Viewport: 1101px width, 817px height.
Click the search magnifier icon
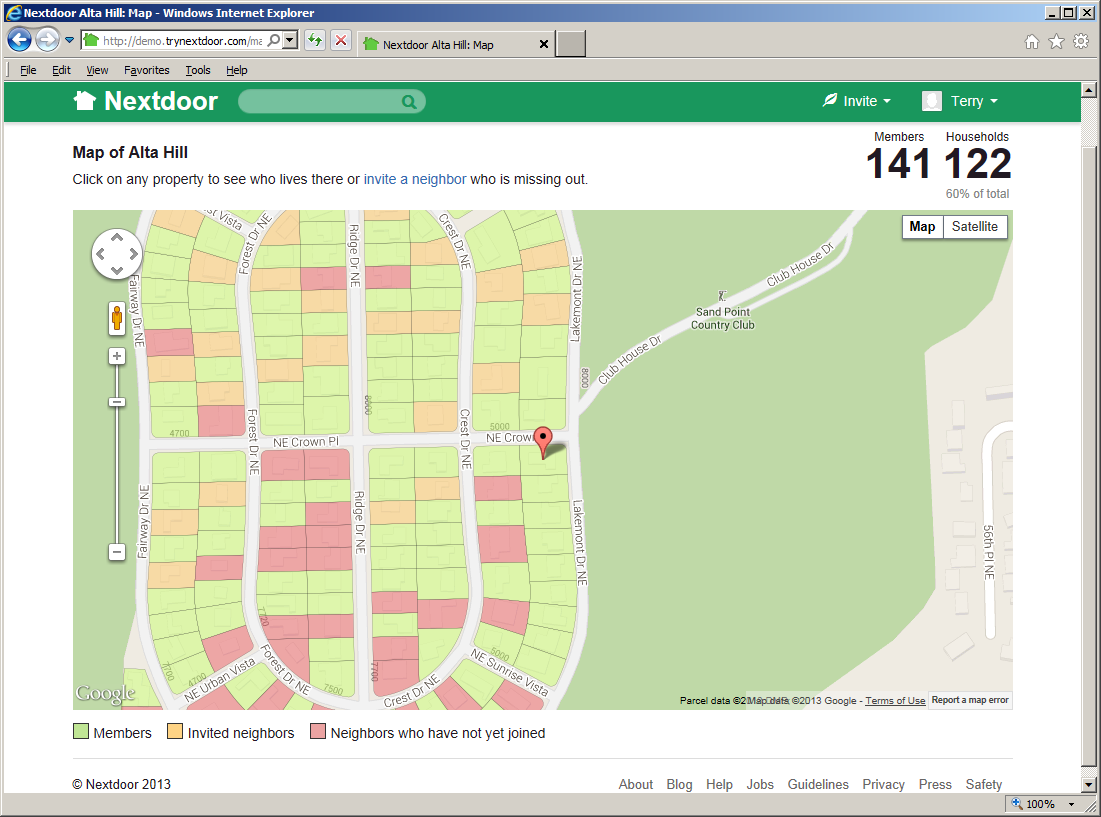pyautogui.click(x=408, y=101)
